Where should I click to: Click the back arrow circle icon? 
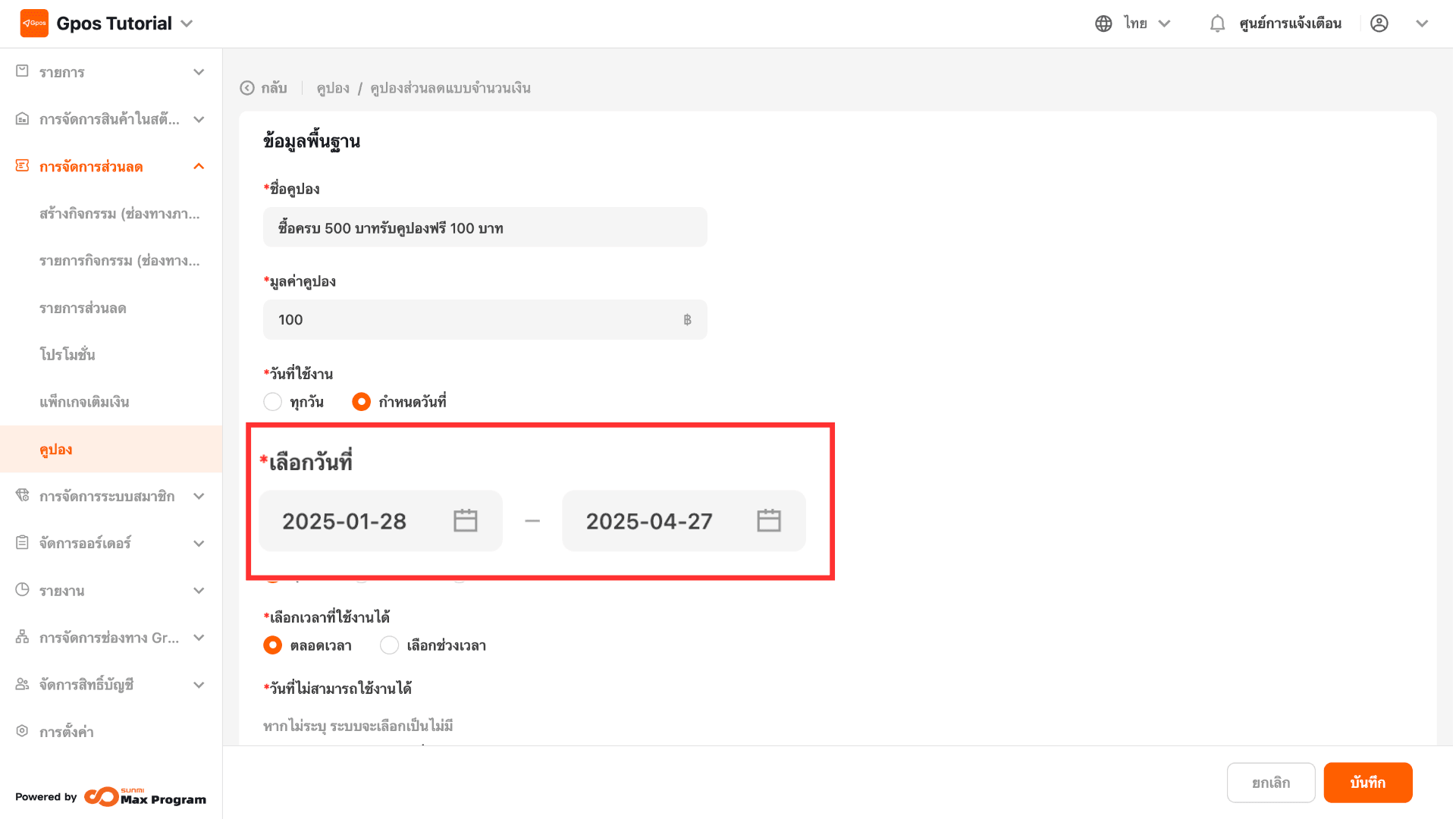247,88
